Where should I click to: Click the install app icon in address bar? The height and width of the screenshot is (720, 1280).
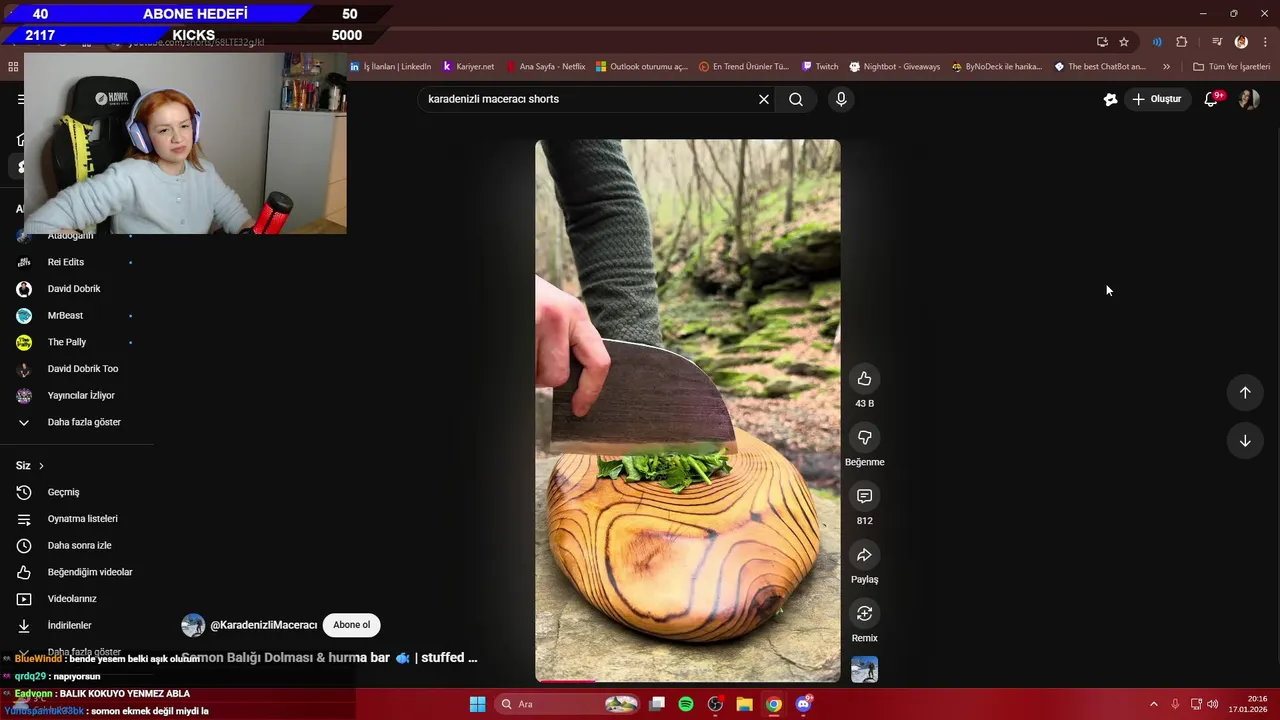(1102, 42)
